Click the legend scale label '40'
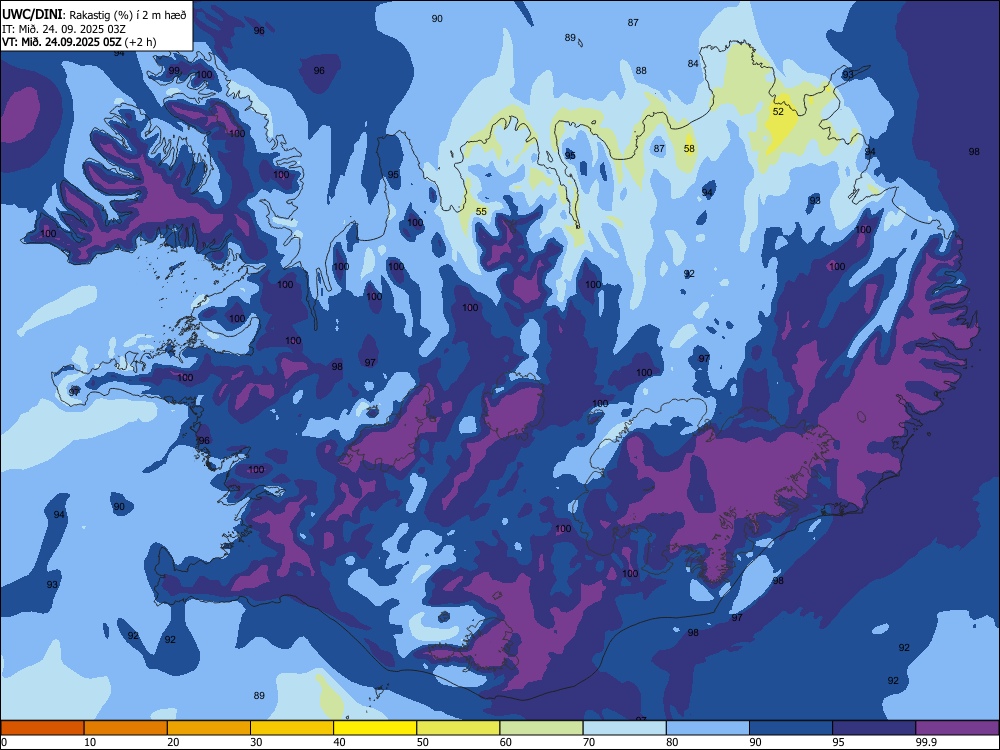The image size is (1000, 750). [339, 742]
